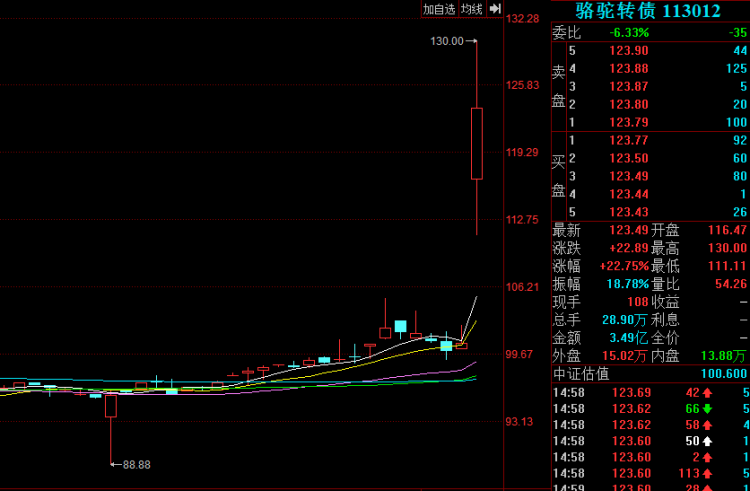Click the price axis label 119.29

point(523,153)
